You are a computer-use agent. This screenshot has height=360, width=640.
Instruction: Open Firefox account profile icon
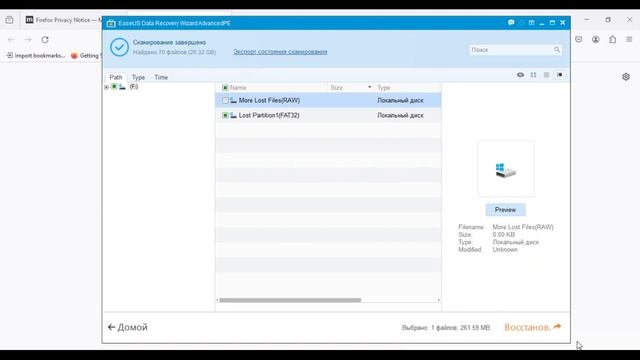pos(596,40)
